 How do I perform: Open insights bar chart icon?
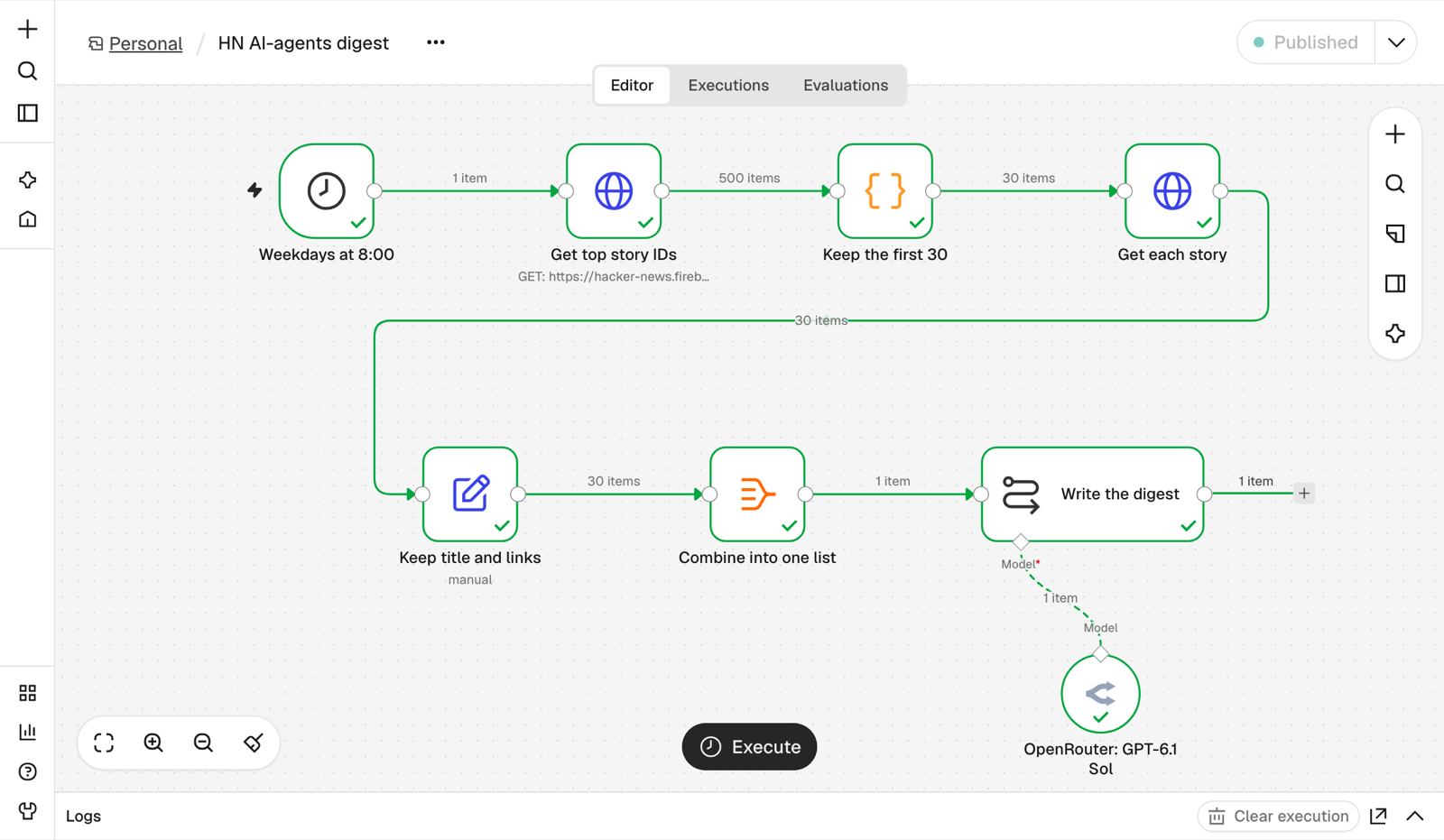point(28,732)
